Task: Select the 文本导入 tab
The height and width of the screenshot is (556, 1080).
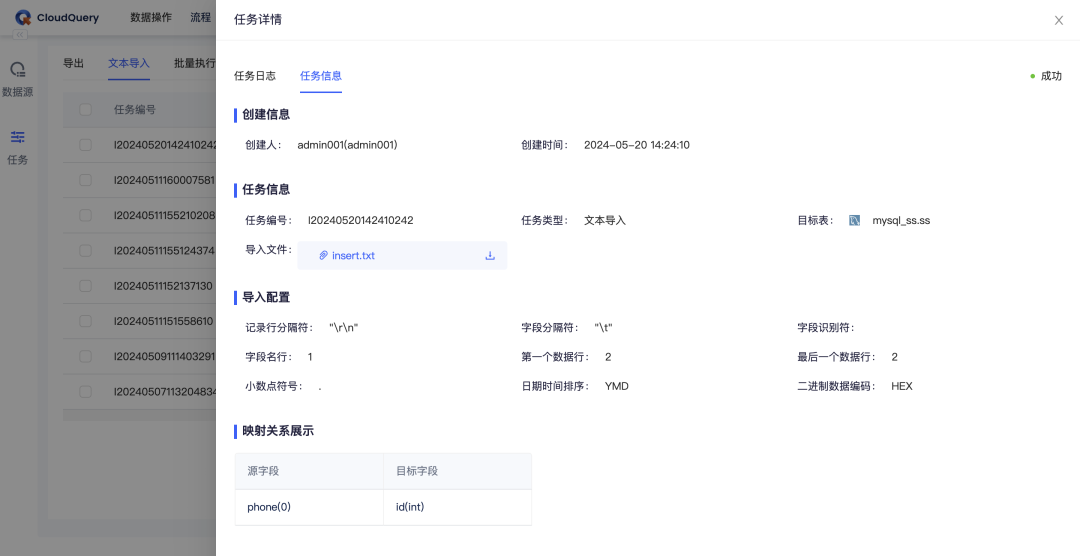Action: pos(129,63)
